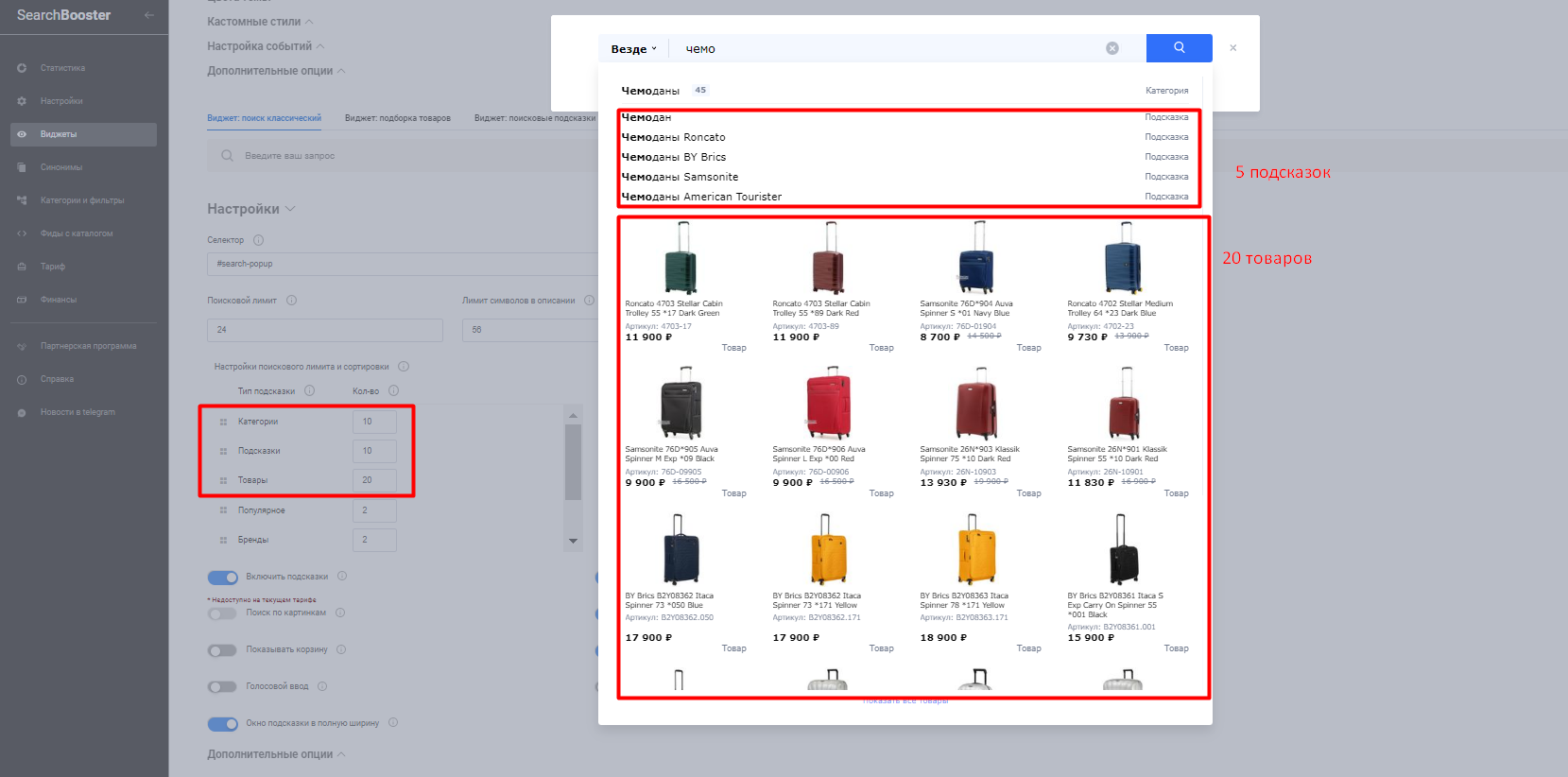The image size is (1568, 777).
Task: Switch to Виджет: подборка товаров tab
Action: pos(397,118)
